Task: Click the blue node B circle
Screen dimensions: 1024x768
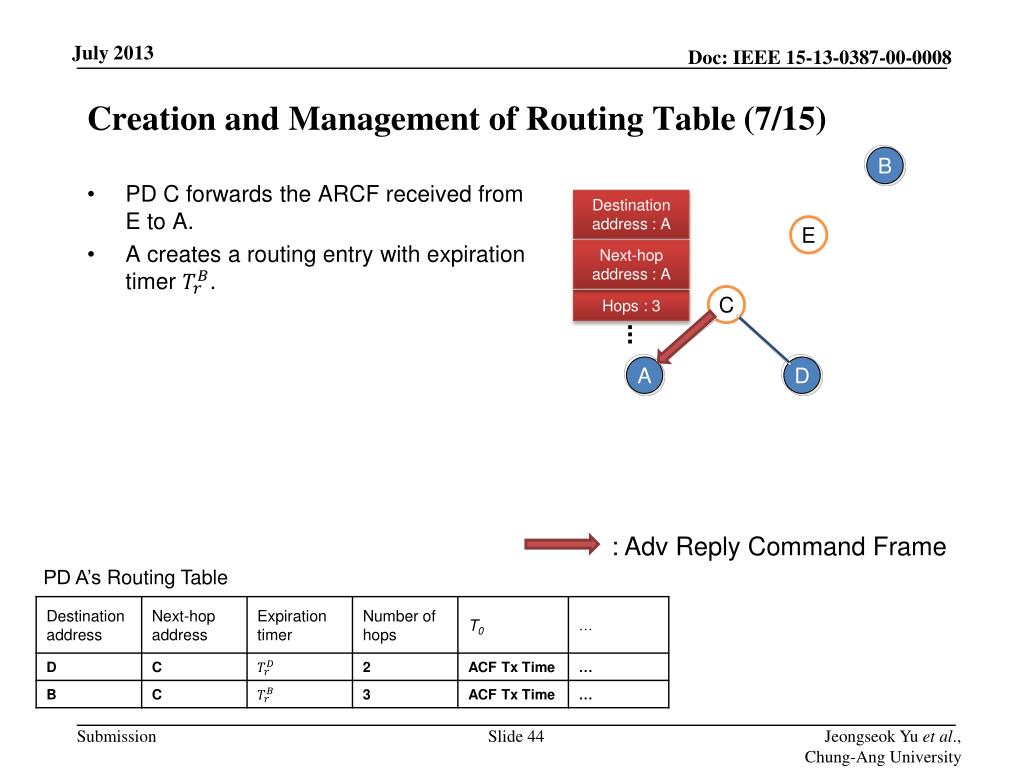Action: [x=884, y=165]
